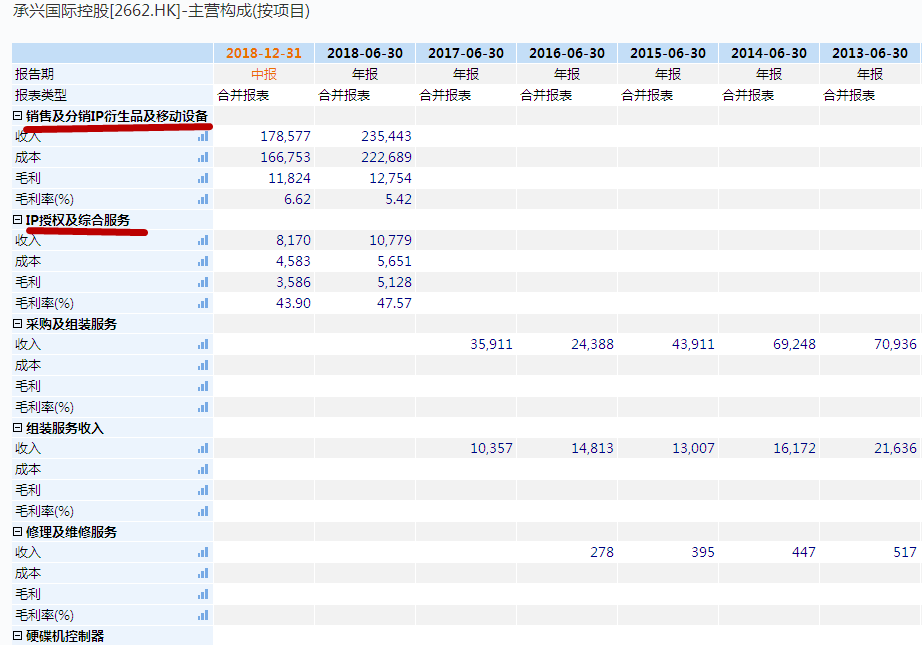Select the 2014-06-30 column header
922x645 pixels.
769,54
